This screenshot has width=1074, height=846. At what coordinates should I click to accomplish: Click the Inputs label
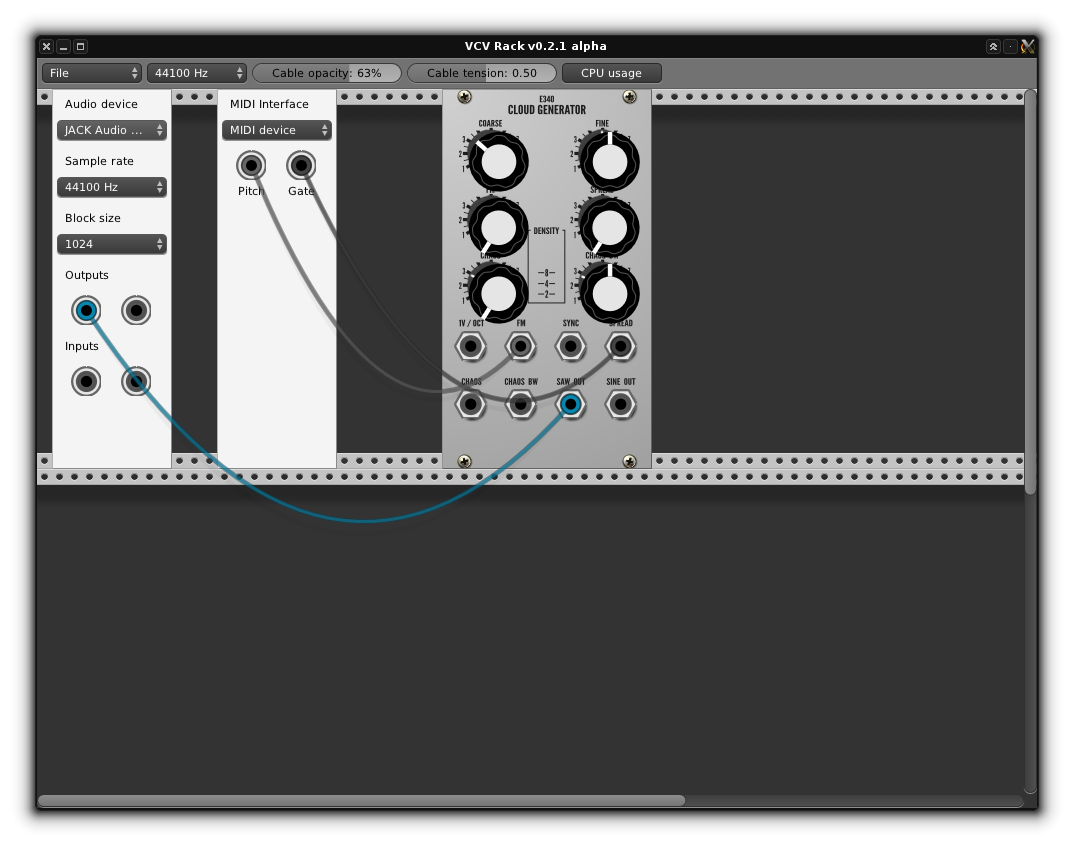pyautogui.click(x=82, y=347)
